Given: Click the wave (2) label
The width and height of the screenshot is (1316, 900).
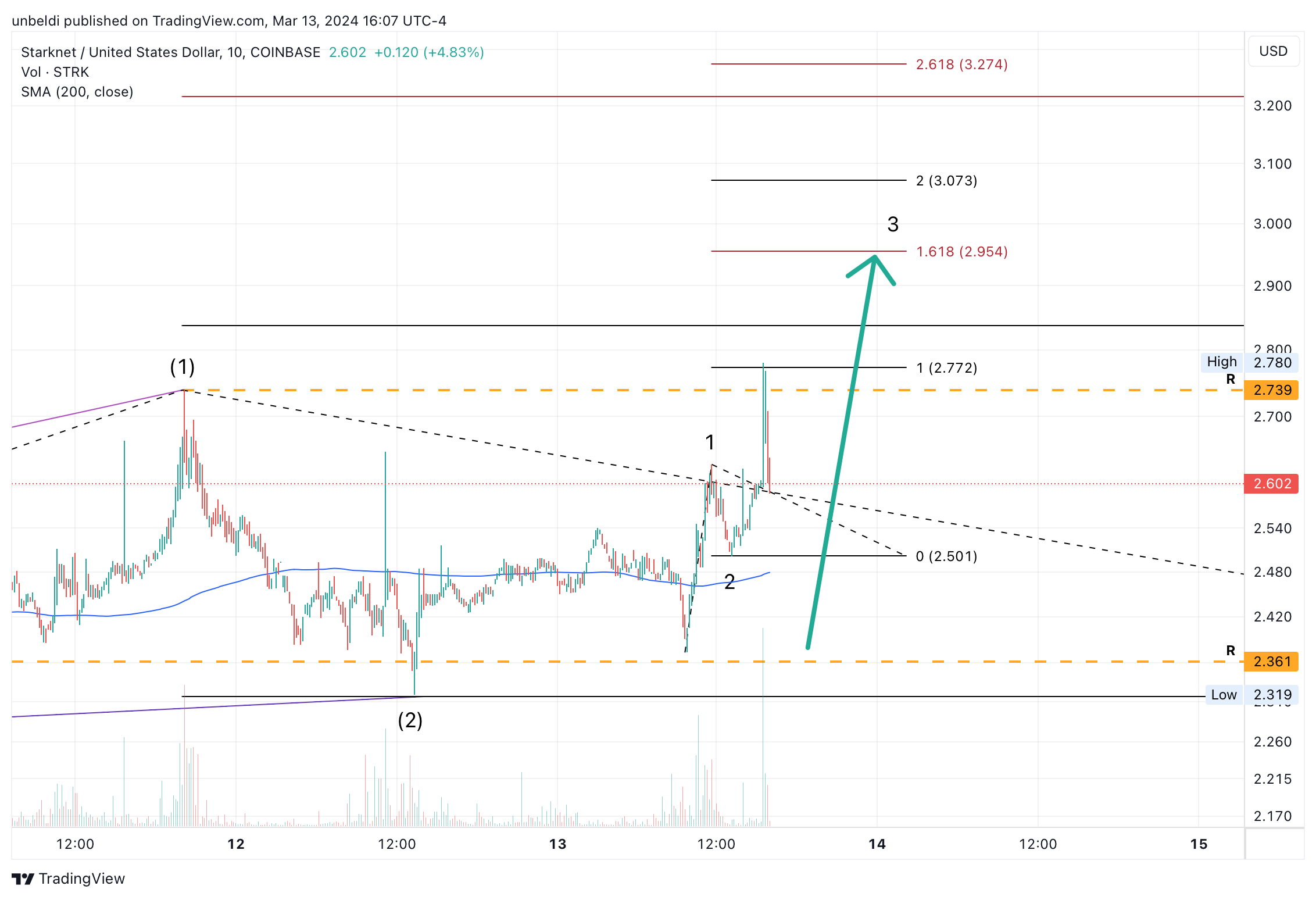Looking at the screenshot, I should pos(410,720).
